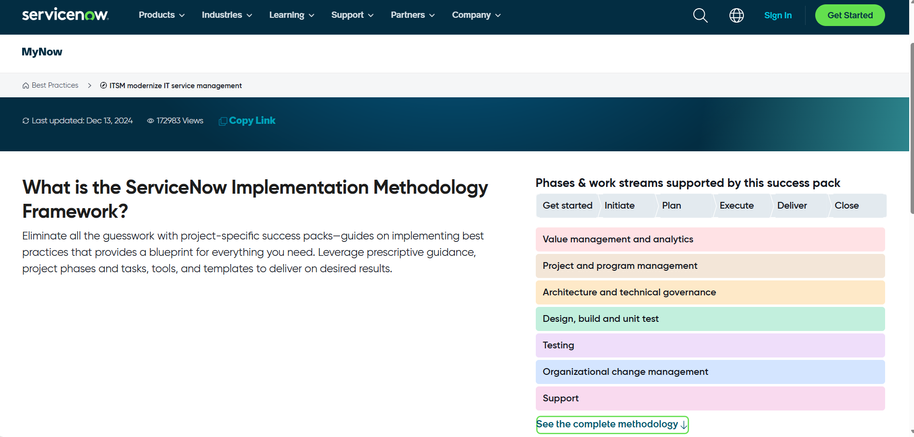Expand the Products dropdown menu
914x437 pixels.
[161, 15]
